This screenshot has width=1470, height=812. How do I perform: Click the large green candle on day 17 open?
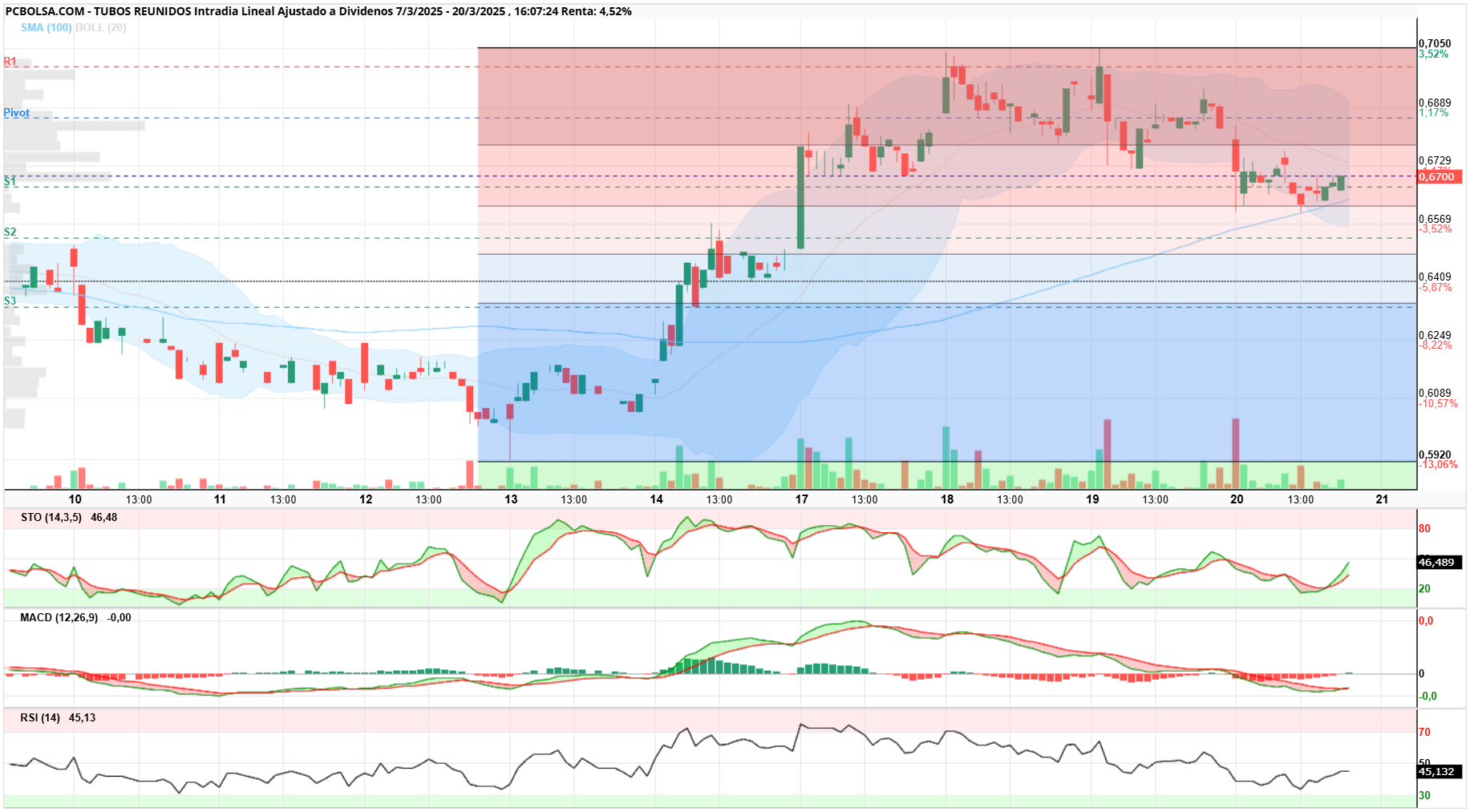coord(800,197)
